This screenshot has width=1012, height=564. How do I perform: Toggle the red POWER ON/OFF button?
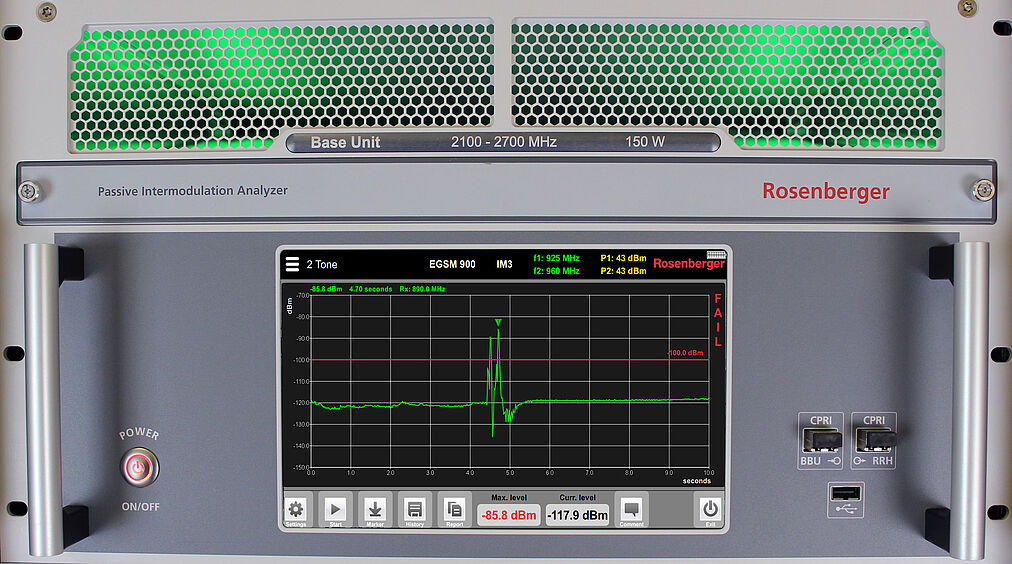(x=138, y=466)
